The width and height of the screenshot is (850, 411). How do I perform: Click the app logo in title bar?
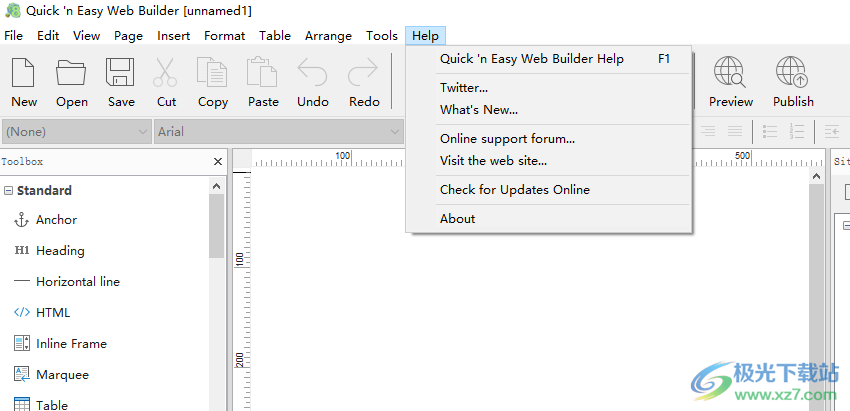pyautogui.click(x=12, y=10)
